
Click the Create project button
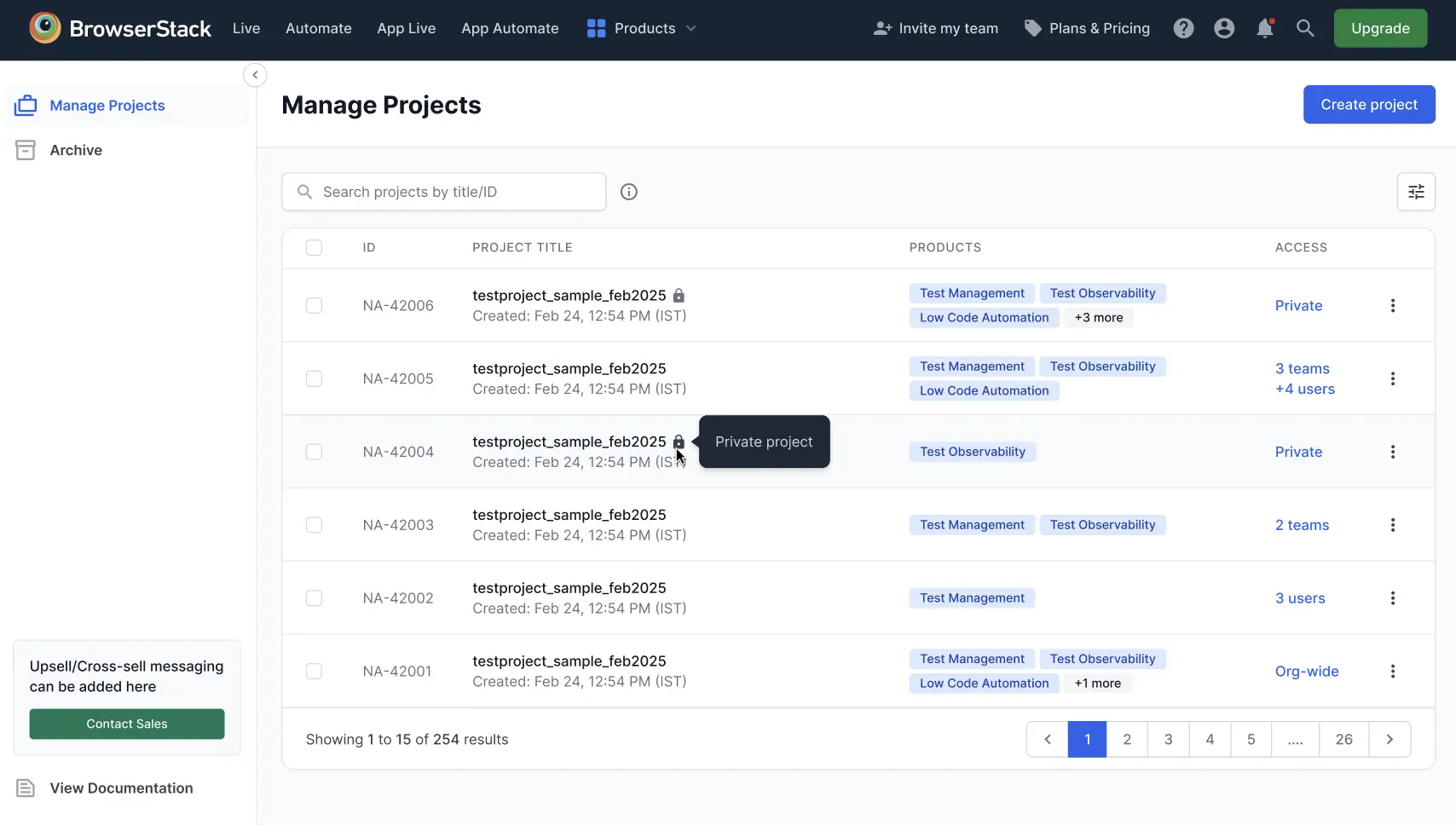click(x=1368, y=105)
